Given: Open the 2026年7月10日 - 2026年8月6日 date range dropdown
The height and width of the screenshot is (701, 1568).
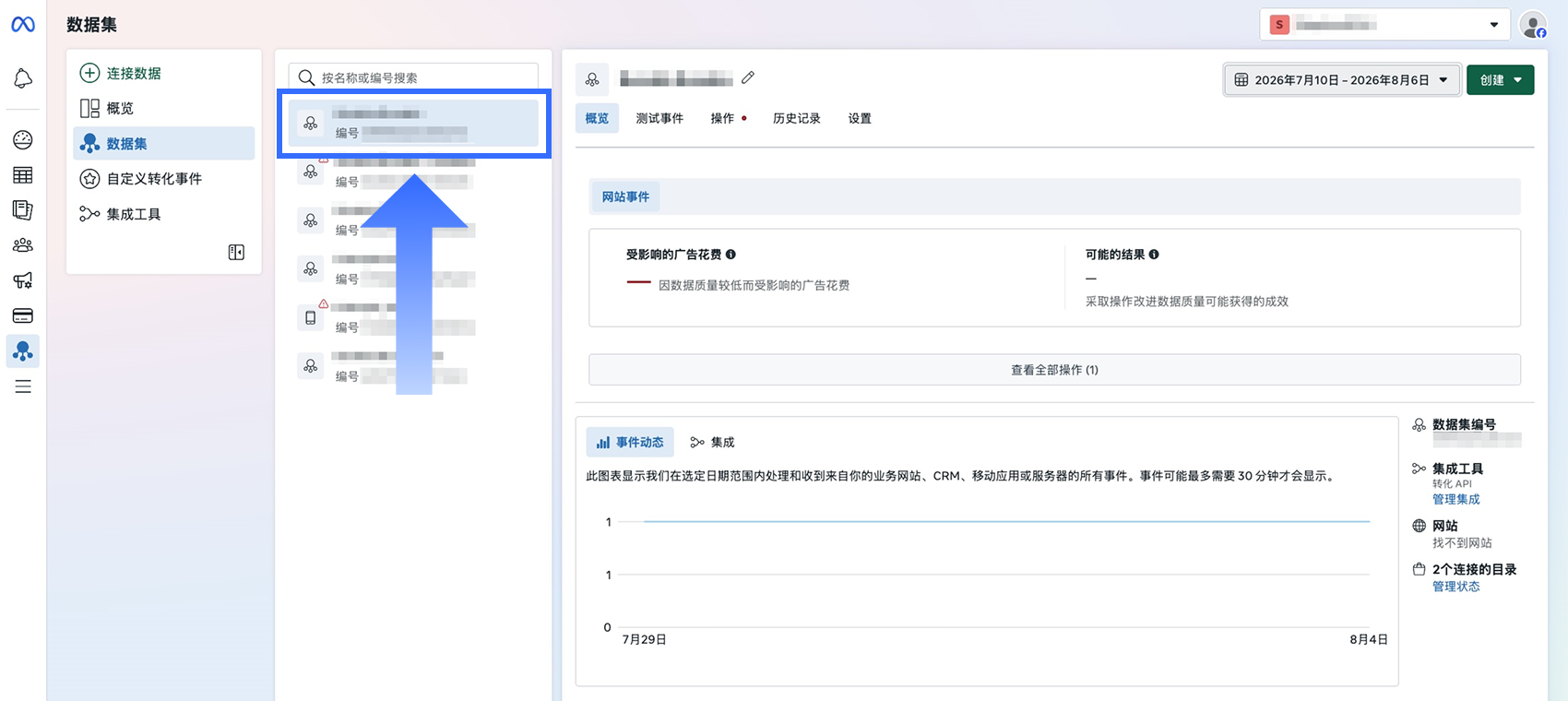Looking at the screenshot, I should [x=1342, y=80].
